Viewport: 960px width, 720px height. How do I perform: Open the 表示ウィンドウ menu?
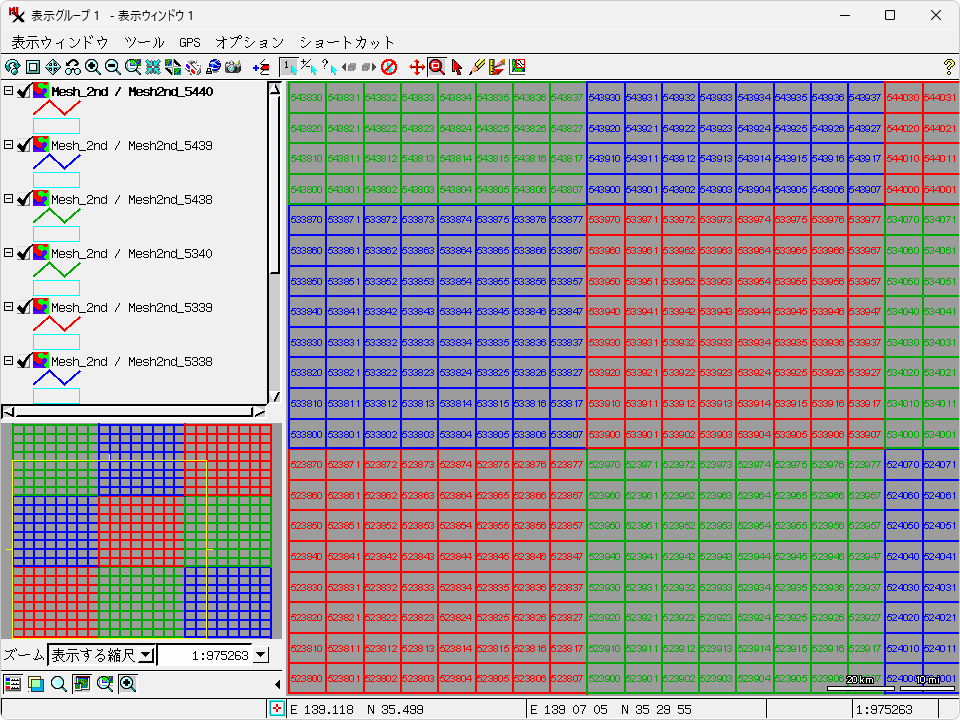pyautogui.click(x=59, y=42)
